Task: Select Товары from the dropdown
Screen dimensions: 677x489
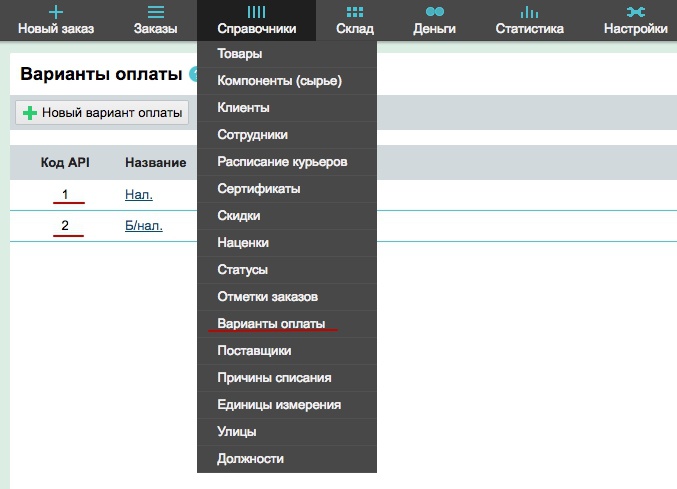Action: click(x=240, y=53)
